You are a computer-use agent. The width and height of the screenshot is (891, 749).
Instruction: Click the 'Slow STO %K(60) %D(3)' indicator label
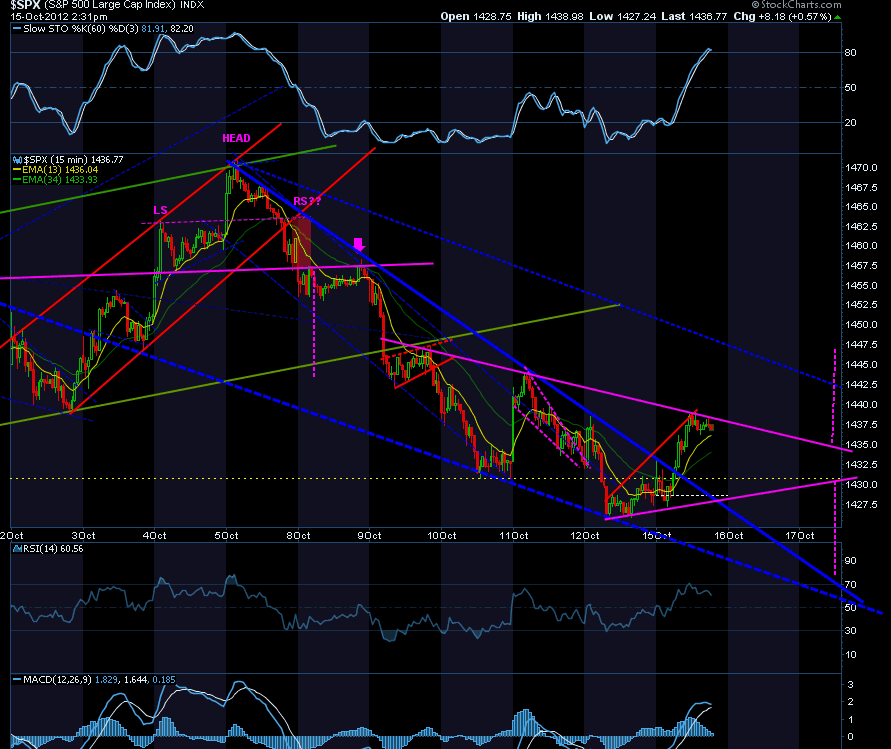pyautogui.click(x=81, y=28)
